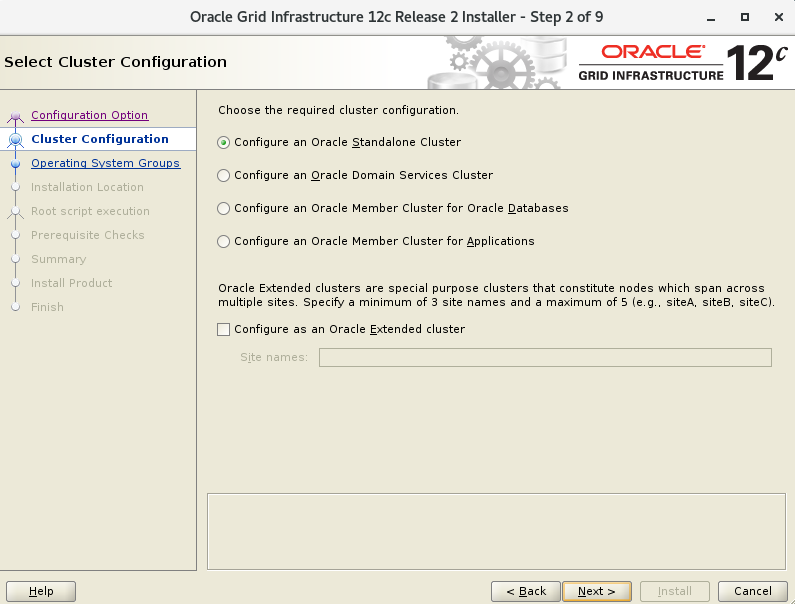Open the Operating System Groups step link
The height and width of the screenshot is (604, 795).
[x=105, y=163]
